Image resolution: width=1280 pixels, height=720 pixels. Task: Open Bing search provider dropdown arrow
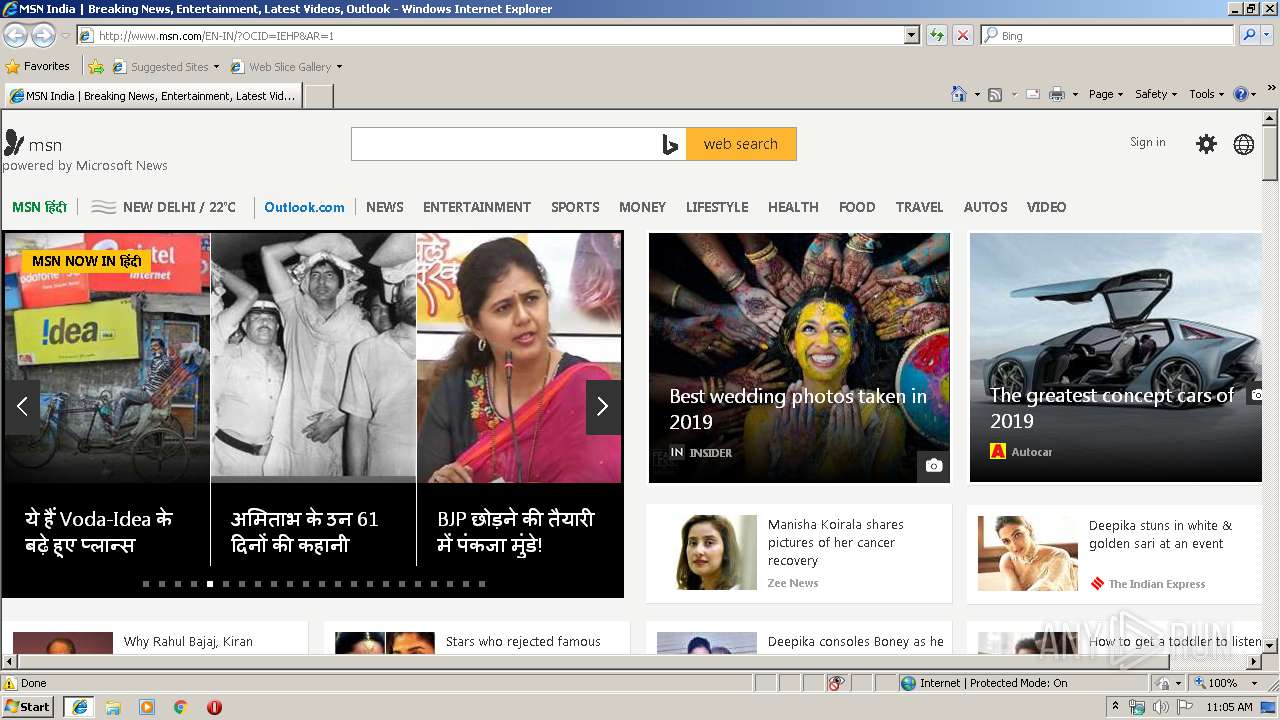pos(1268,35)
